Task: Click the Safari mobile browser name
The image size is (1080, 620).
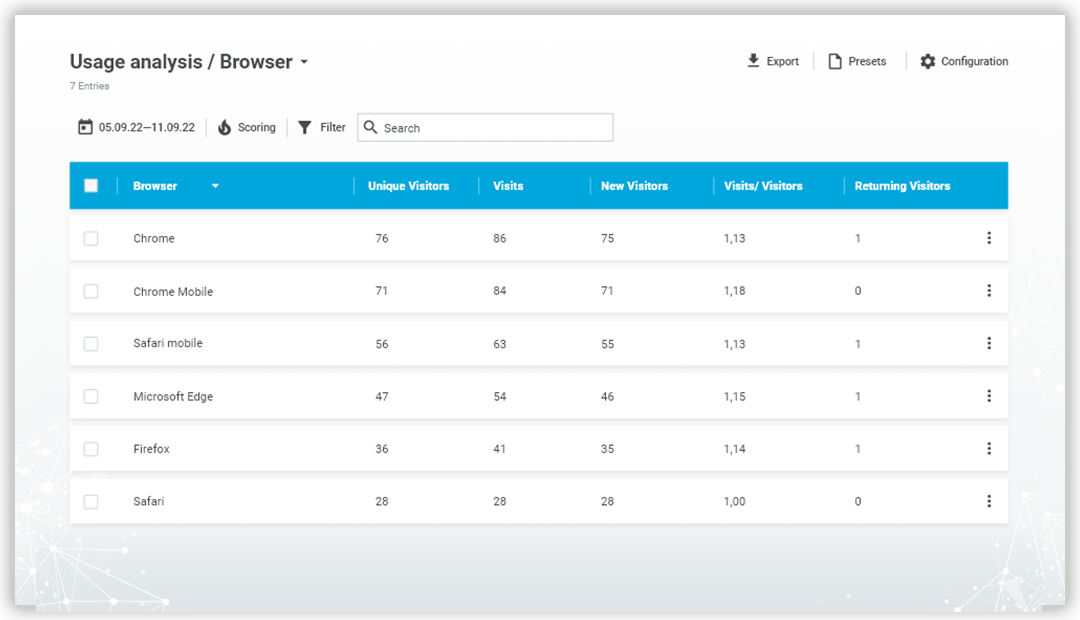Action: click(x=168, y=343)
